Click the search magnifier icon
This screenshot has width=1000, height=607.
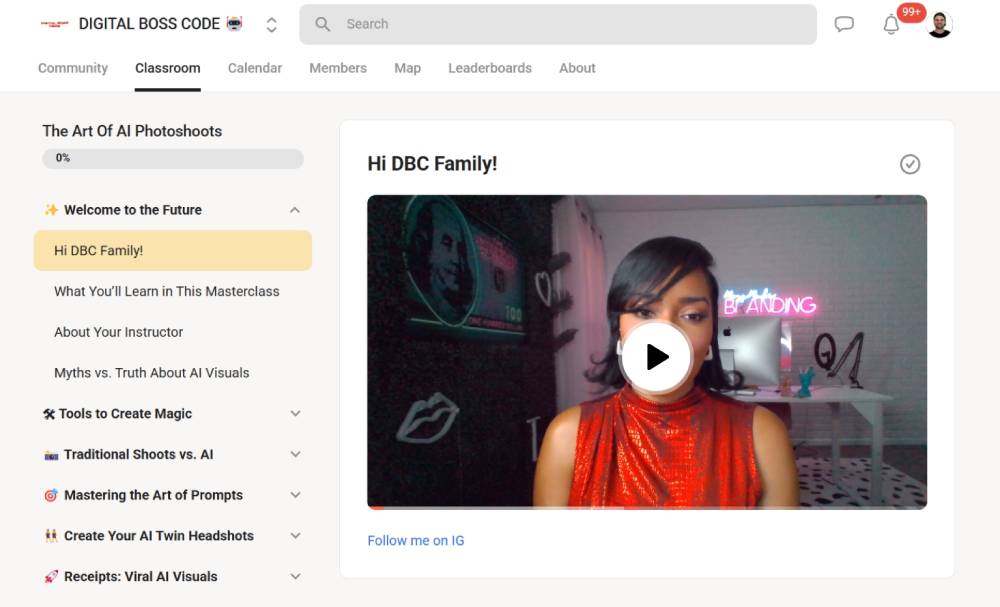coord(323,24)
